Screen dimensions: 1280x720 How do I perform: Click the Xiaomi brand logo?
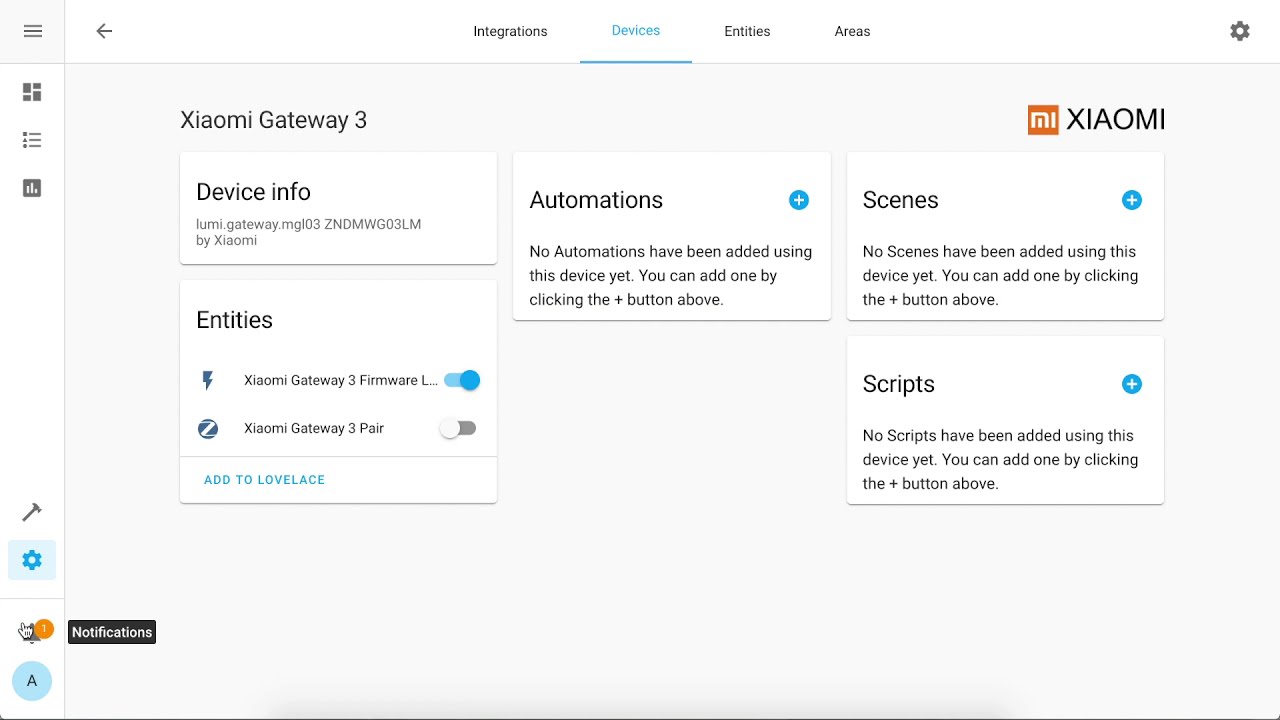(x=1096, y=120)
